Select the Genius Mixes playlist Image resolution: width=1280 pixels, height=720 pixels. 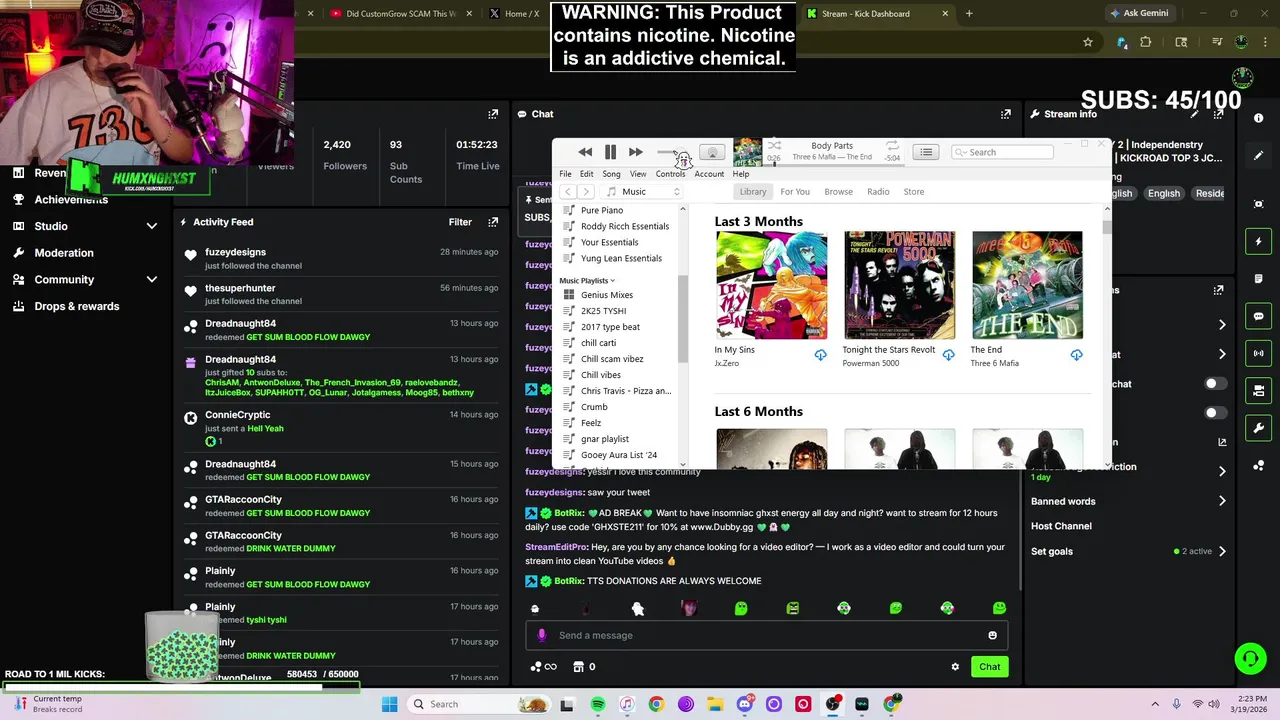(x=606, y=295)
